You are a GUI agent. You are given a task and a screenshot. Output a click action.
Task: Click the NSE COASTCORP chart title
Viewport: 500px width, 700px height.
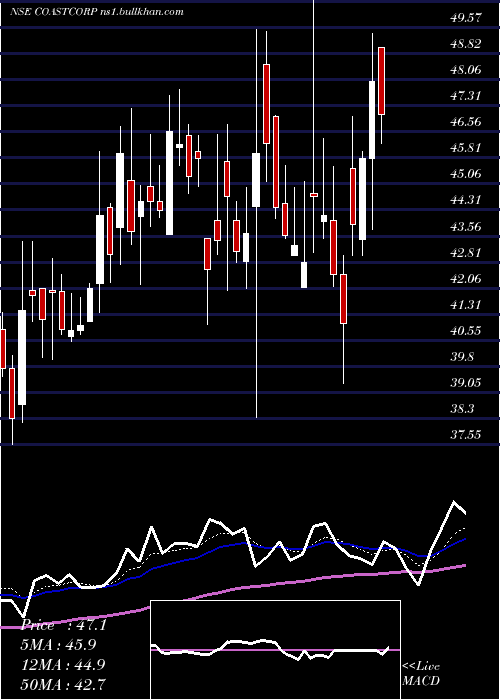click(x=97, y=12)
